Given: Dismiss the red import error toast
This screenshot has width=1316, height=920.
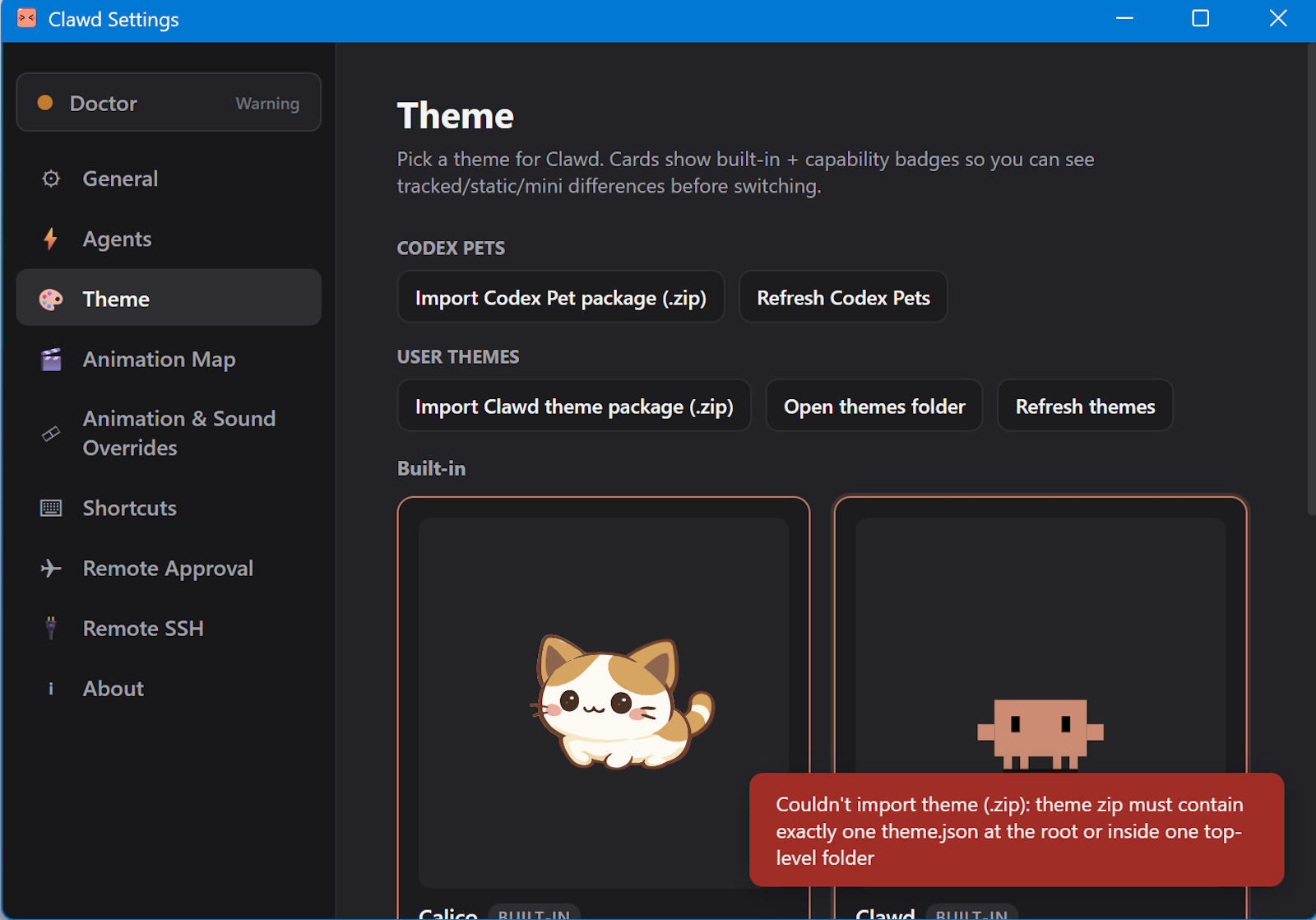Looking at the screenshot, I should tap(1017, 829).
